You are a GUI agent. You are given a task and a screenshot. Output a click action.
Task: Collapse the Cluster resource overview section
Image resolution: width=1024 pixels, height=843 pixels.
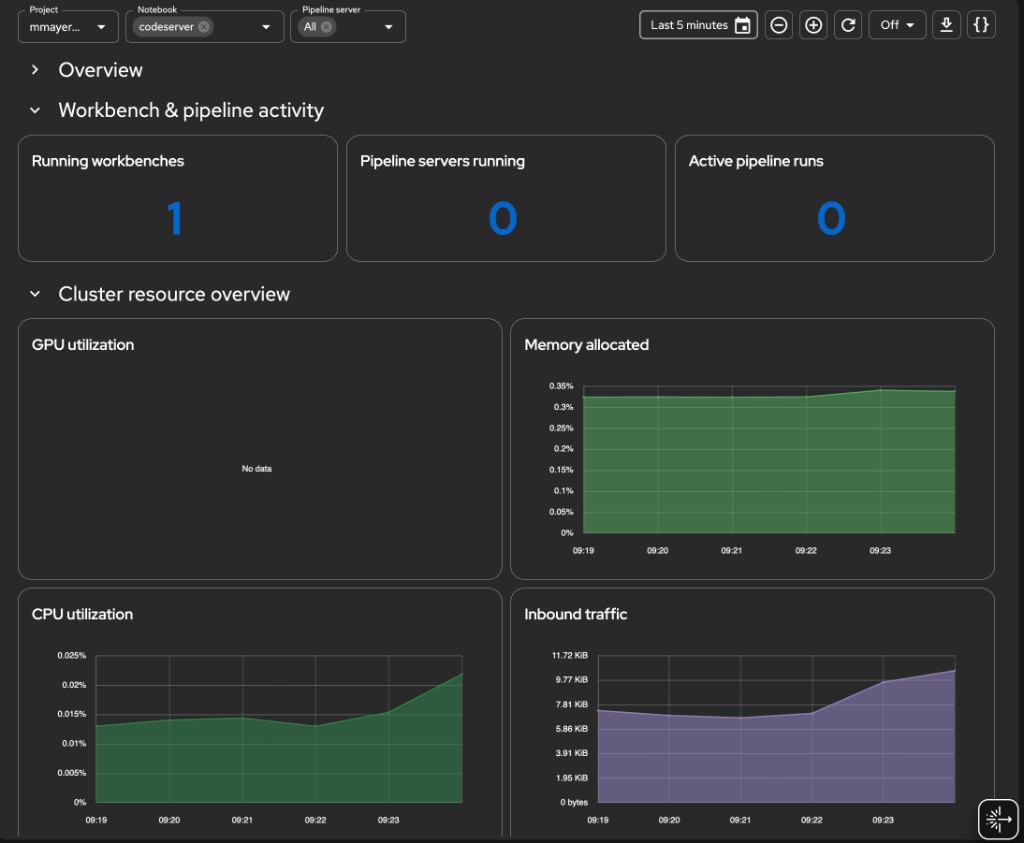pos(33,293)
